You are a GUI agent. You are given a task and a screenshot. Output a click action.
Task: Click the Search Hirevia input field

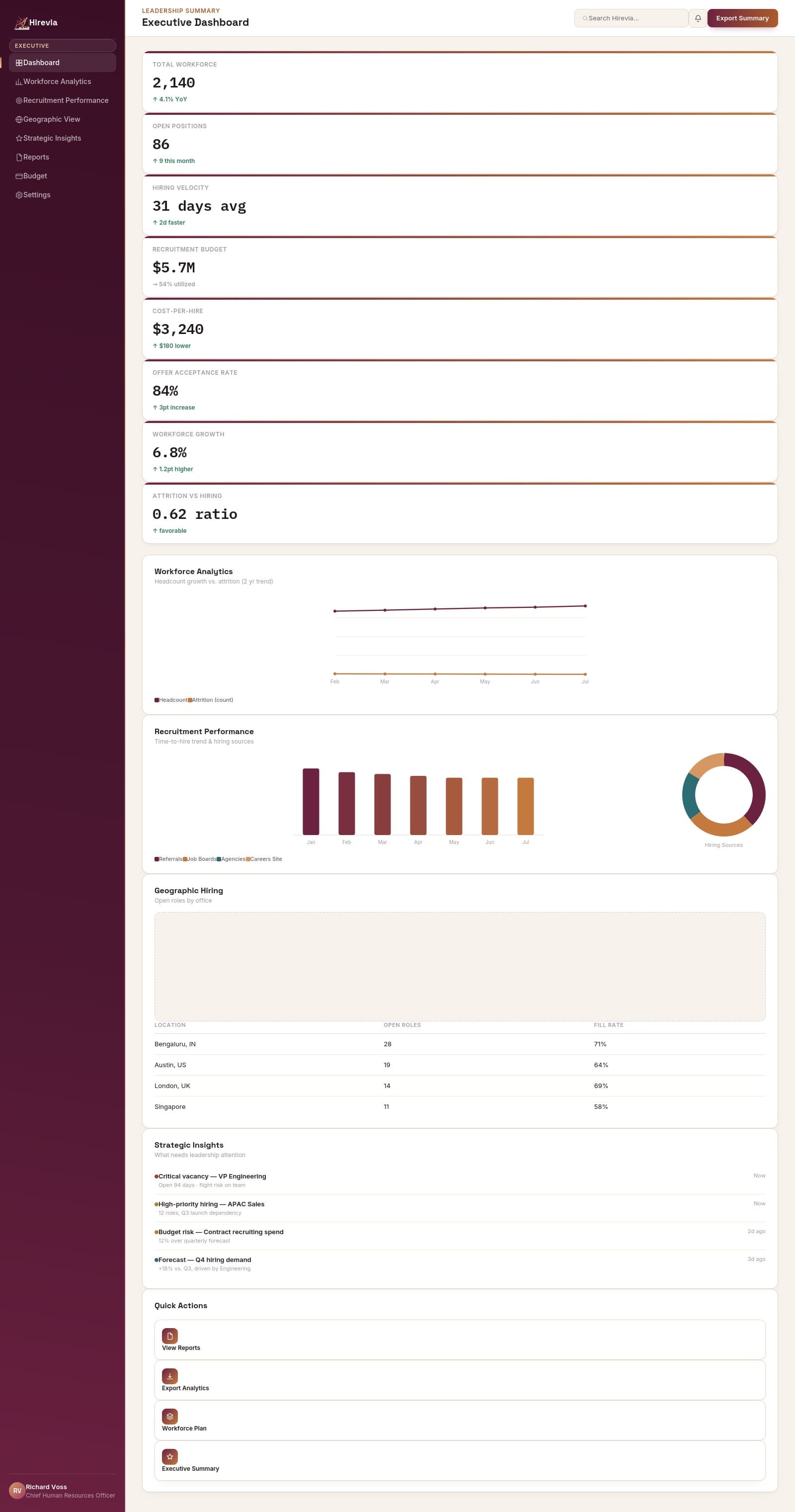click(x=632, y=18)
